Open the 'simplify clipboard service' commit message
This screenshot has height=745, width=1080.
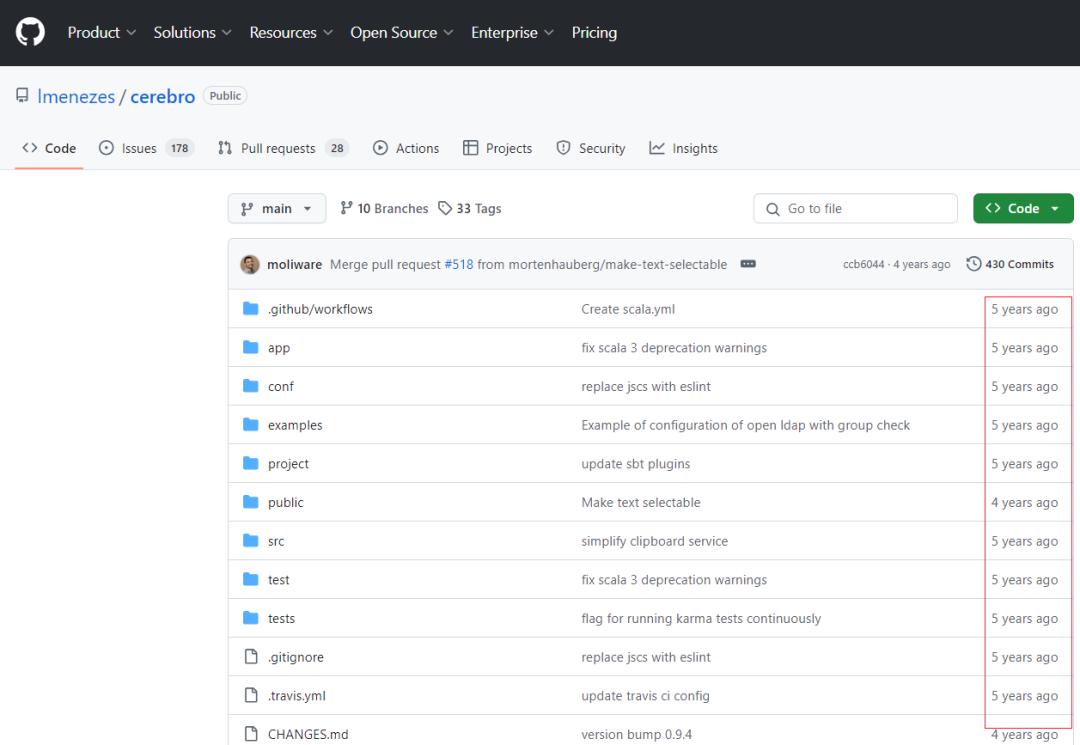point(654,541)
